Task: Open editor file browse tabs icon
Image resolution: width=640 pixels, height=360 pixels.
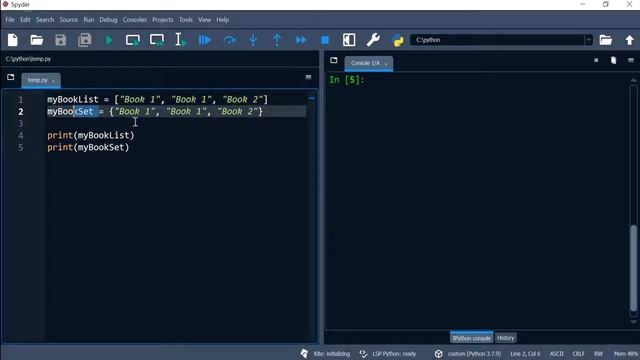Action: pyautogui.click(x=11, y=77)
